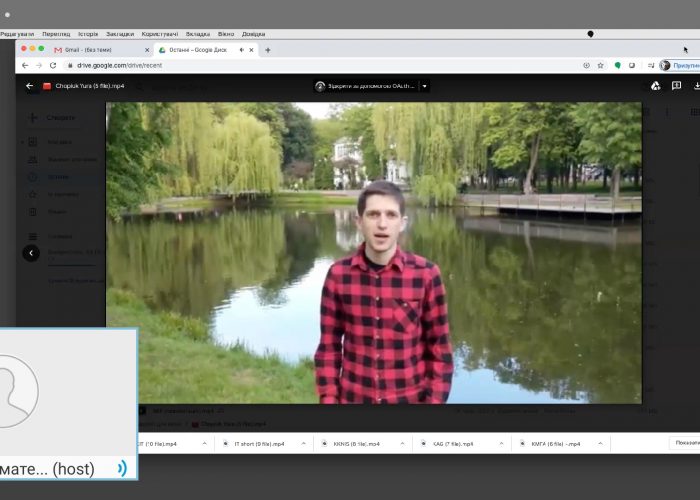Click the video preview to play it
Screen dimensions: 700x500
[373, 253]
